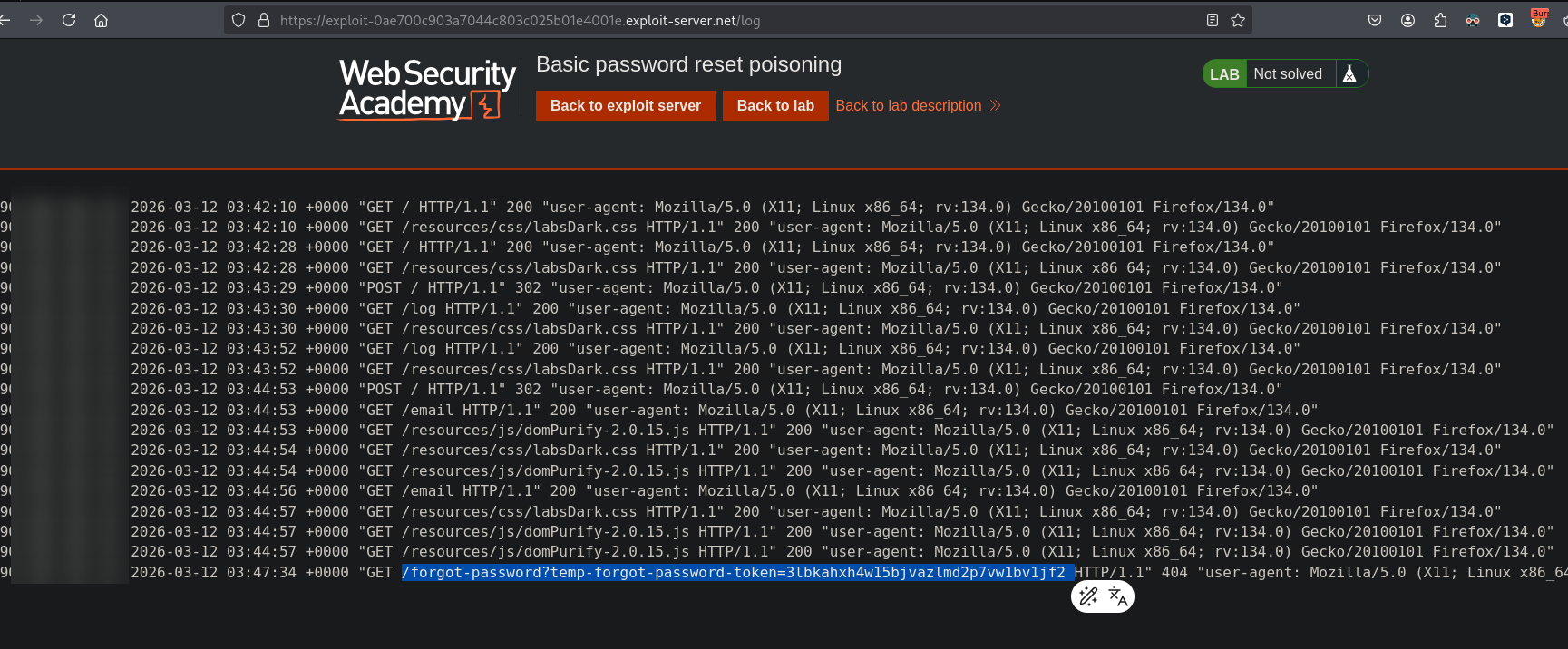The height and width of the screenshot is (649, 1568).
Task: Open the Pocket save icon
Action: [x=1375, y=20]
